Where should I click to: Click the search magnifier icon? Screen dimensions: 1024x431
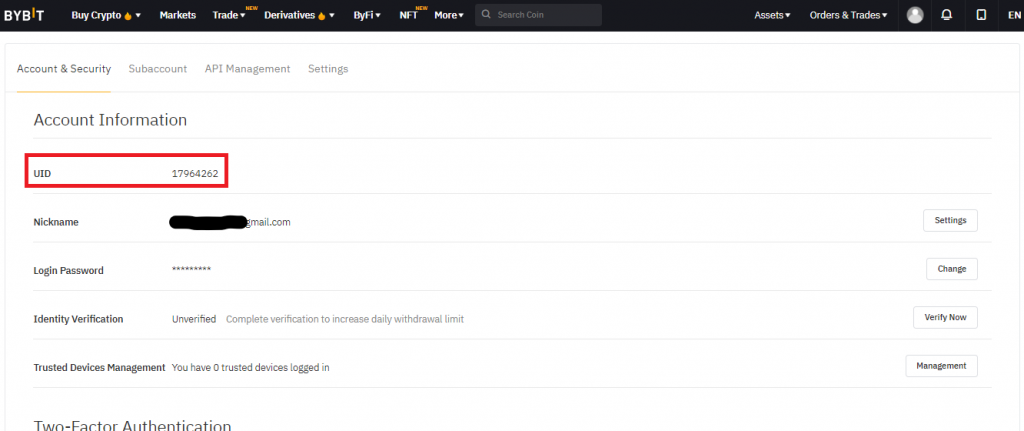486,15
